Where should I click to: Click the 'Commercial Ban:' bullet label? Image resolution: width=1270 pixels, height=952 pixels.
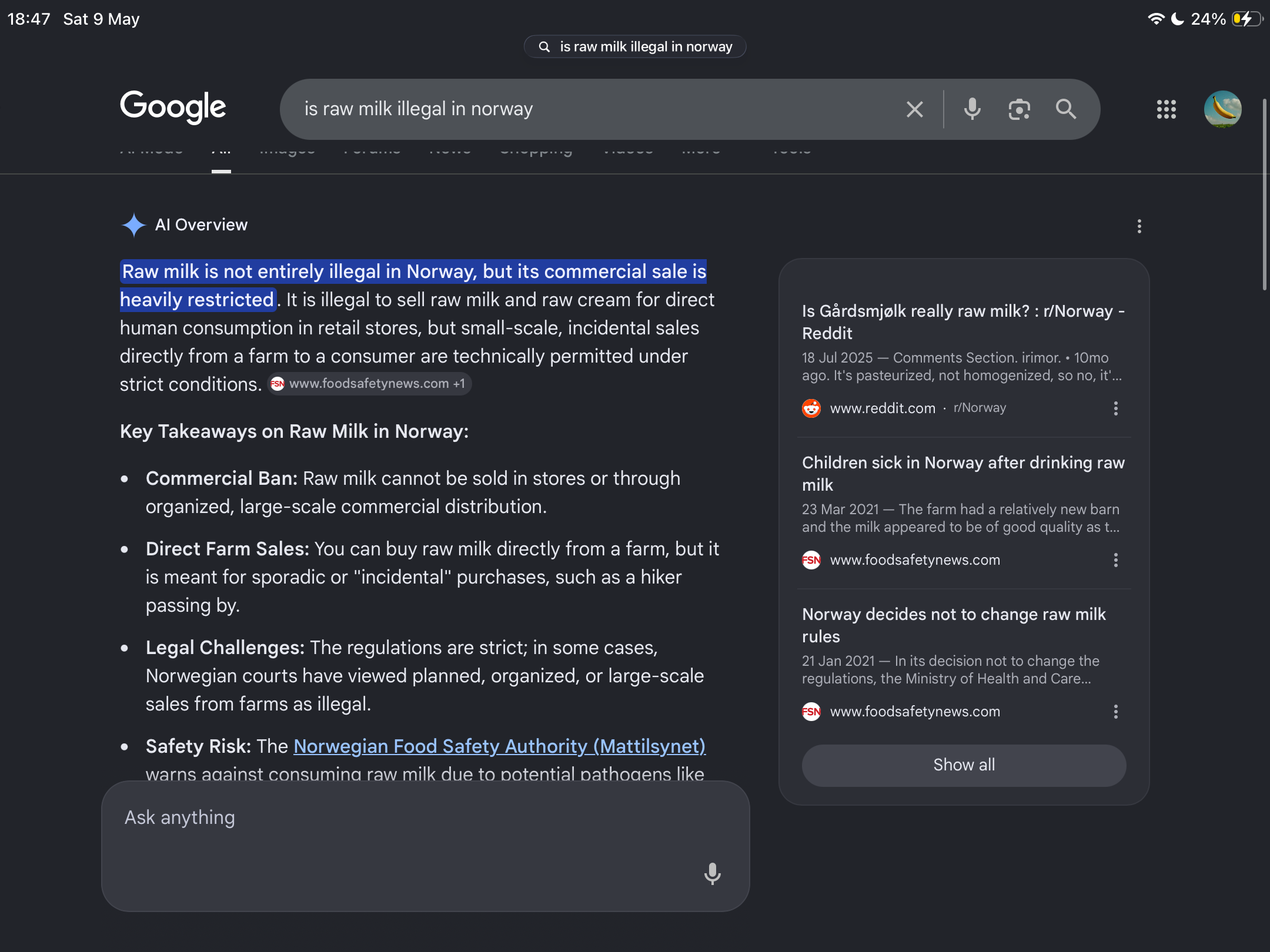[222, 478]
